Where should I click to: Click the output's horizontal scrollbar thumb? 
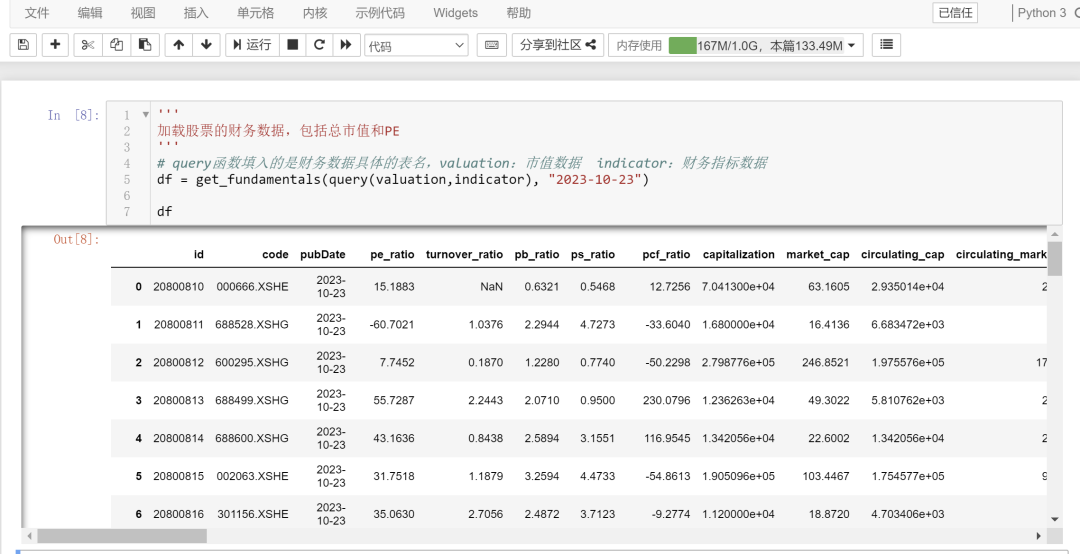pos(122,536)
